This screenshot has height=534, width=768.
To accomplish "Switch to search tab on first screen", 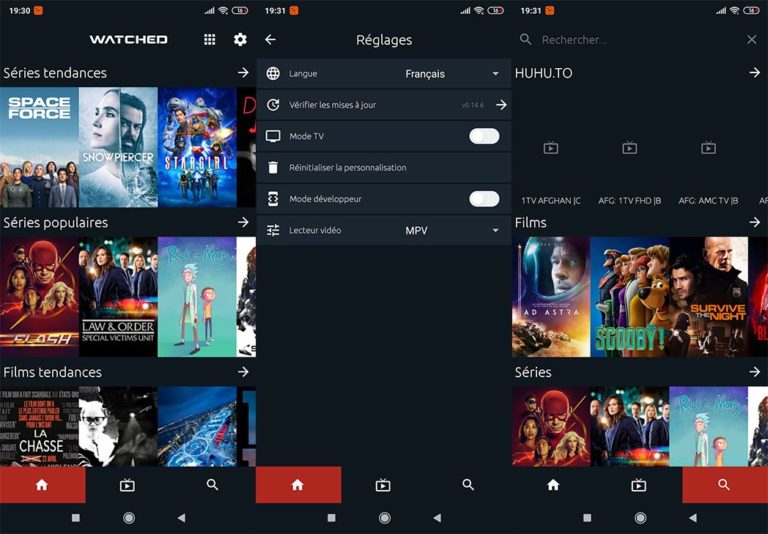I will 213,485.
